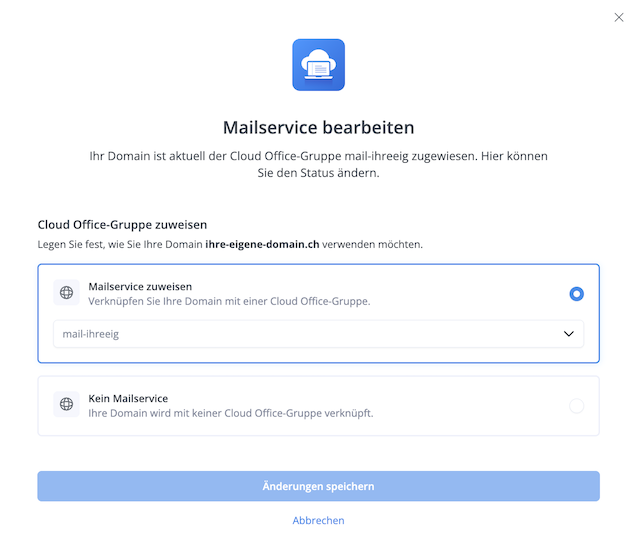
Task: Click the 'Ihr Domain ist aktuell' paragraph
Action: (318, 164)
